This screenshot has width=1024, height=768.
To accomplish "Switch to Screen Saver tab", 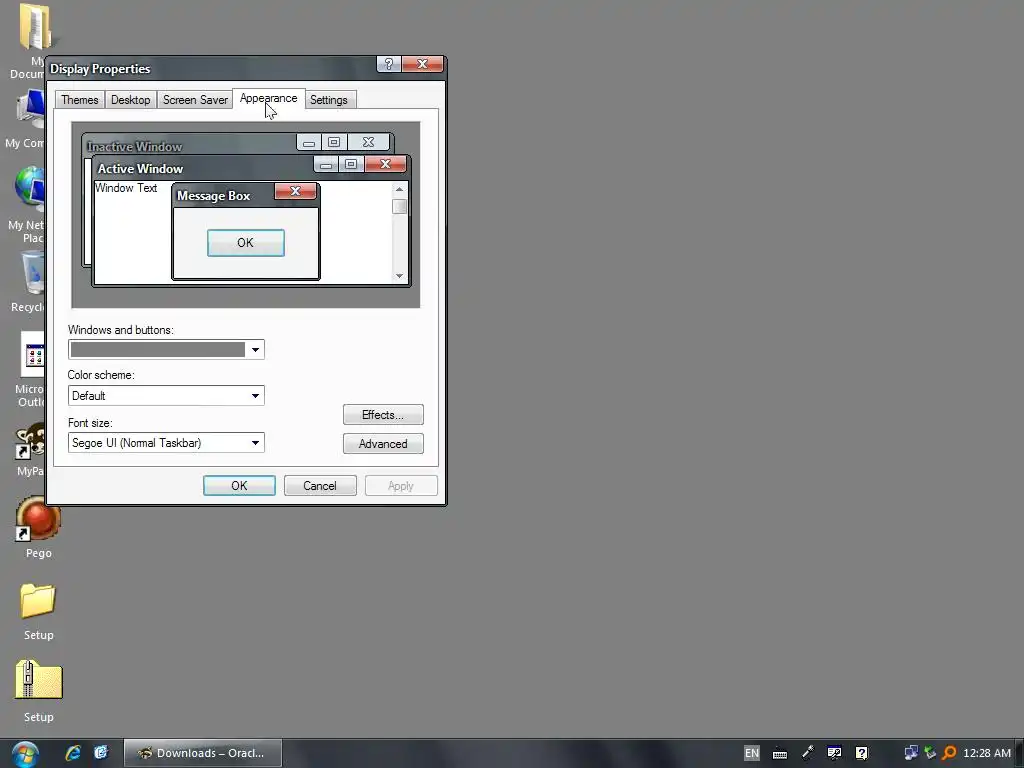I will [x=195, y=100].
